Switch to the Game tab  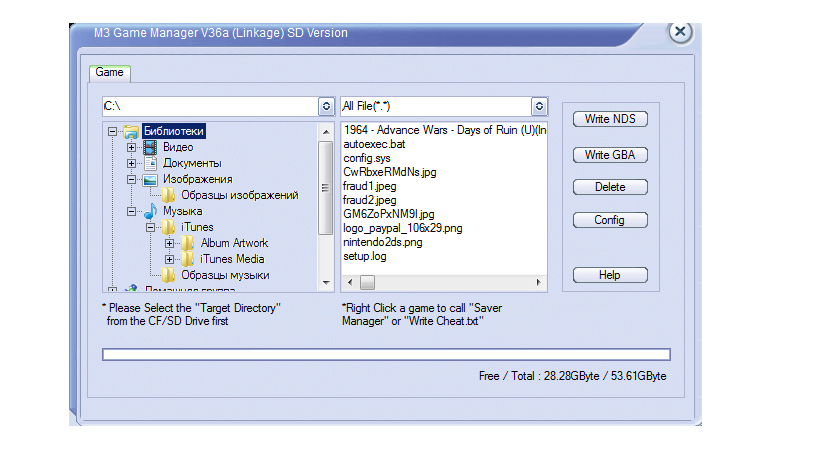click(x=109, y=73)
